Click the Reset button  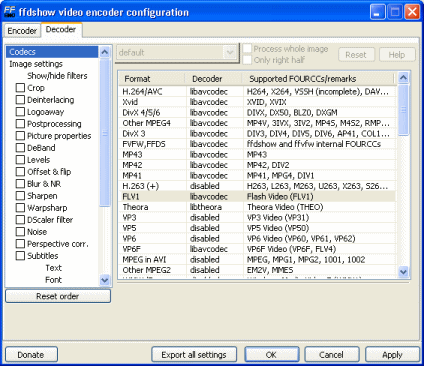tap(356, 55)
